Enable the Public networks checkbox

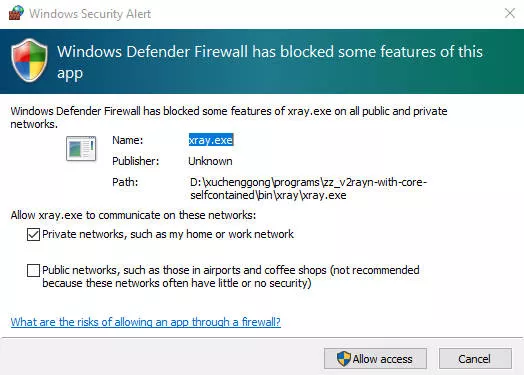[x=33, y=270]
